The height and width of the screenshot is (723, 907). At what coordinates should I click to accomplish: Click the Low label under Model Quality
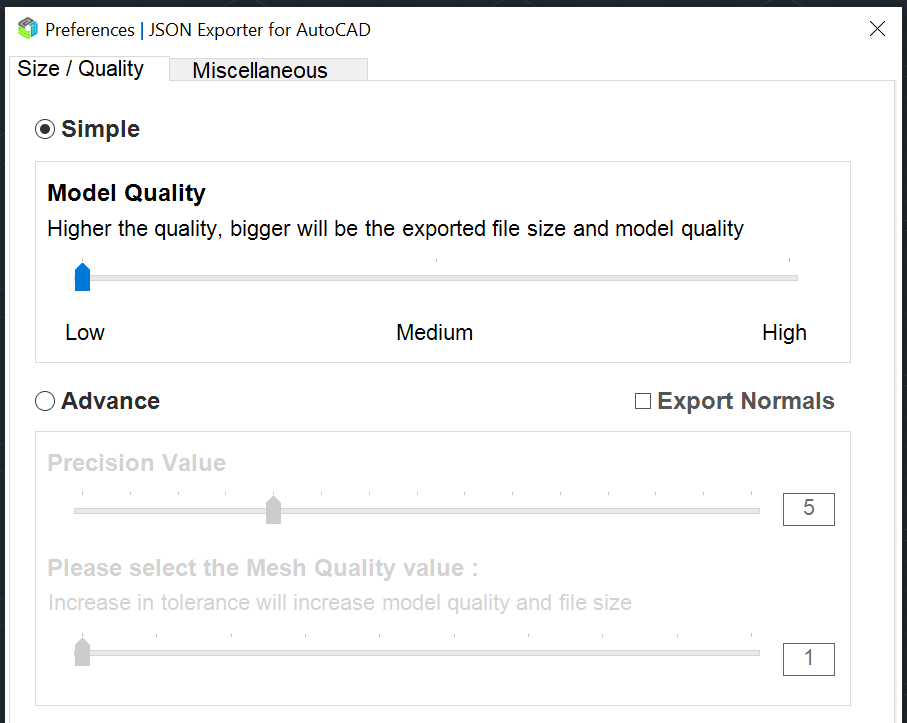pyautogui.click(x=85, y=332)
